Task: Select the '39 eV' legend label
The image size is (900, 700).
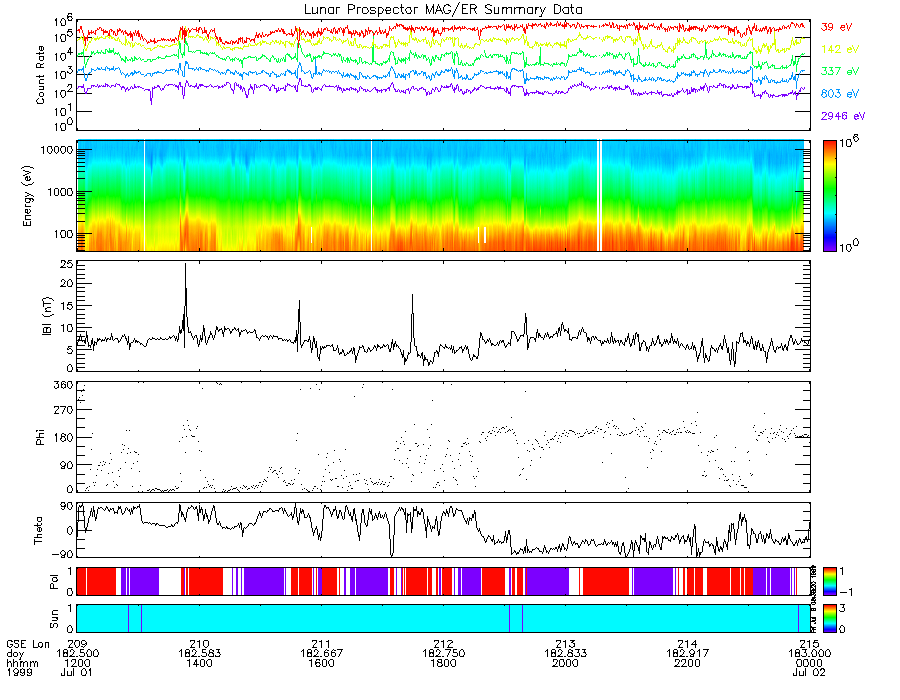Action: [836, 27]
